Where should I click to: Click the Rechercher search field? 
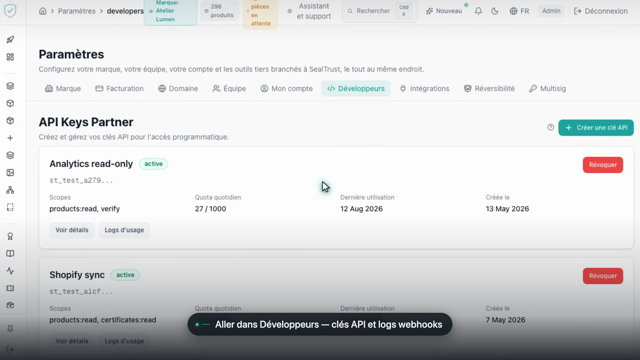click(x=380, y=11)
